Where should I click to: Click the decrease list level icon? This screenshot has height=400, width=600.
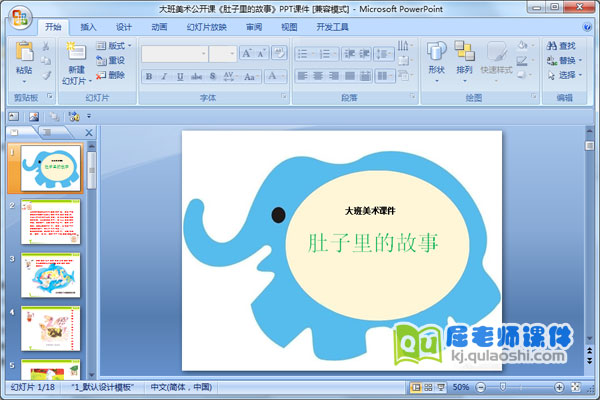(x=349, y=54)
